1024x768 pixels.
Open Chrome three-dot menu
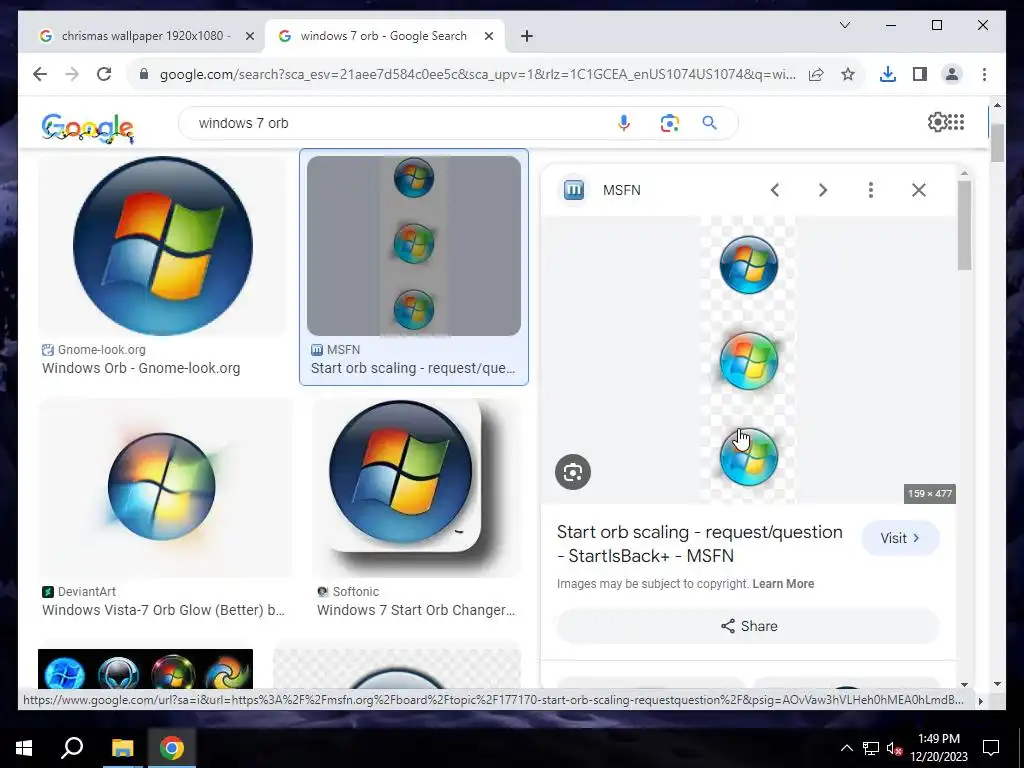coord(984,74)
